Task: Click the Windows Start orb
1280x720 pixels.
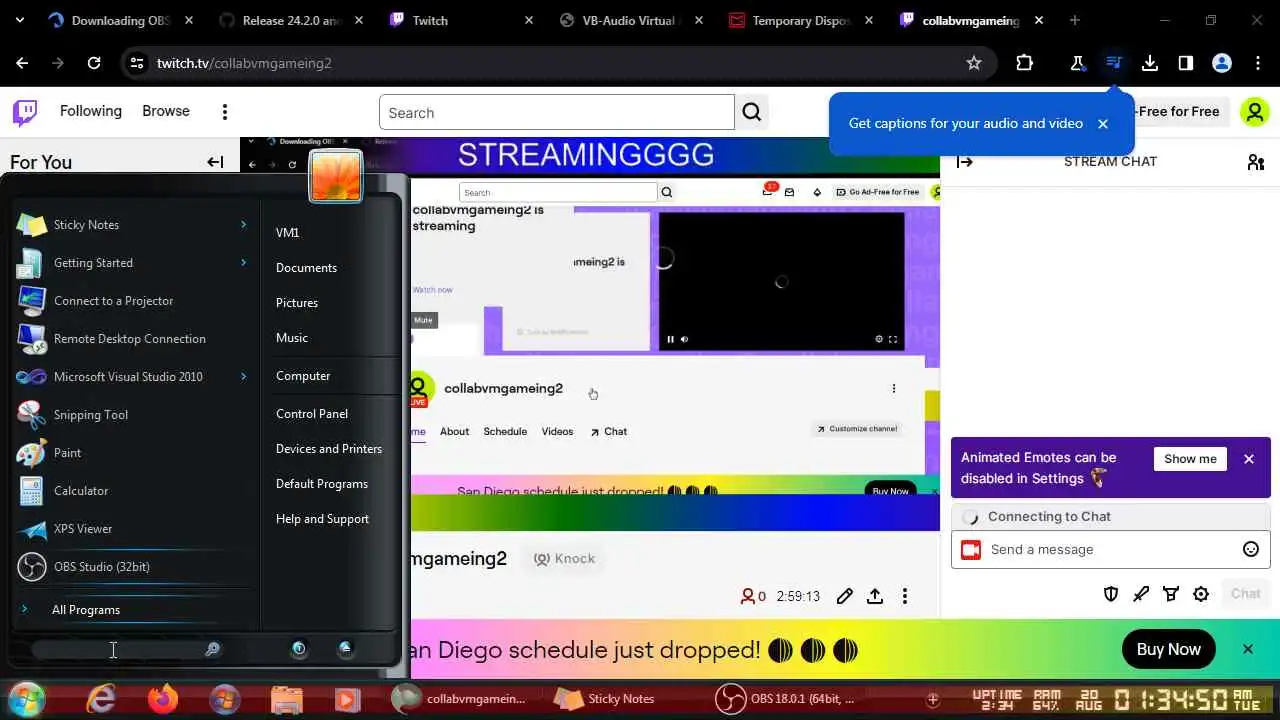Action: pos(27,699)
